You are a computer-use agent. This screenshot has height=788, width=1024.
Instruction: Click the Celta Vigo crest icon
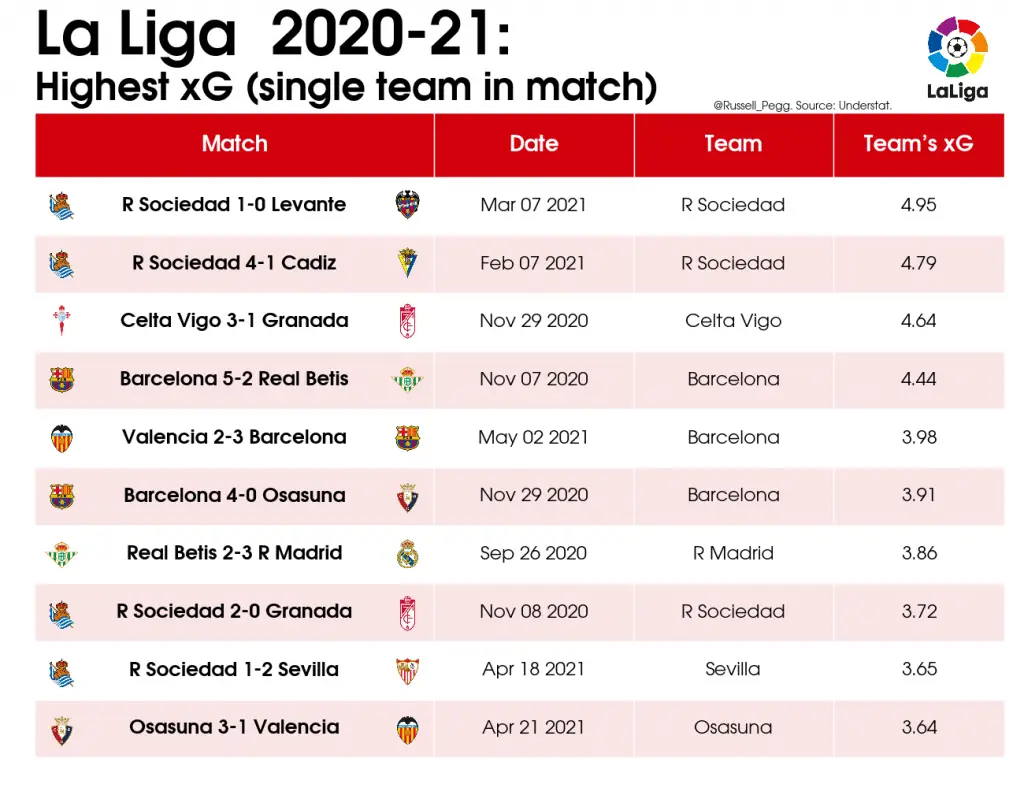pos(61,320)
